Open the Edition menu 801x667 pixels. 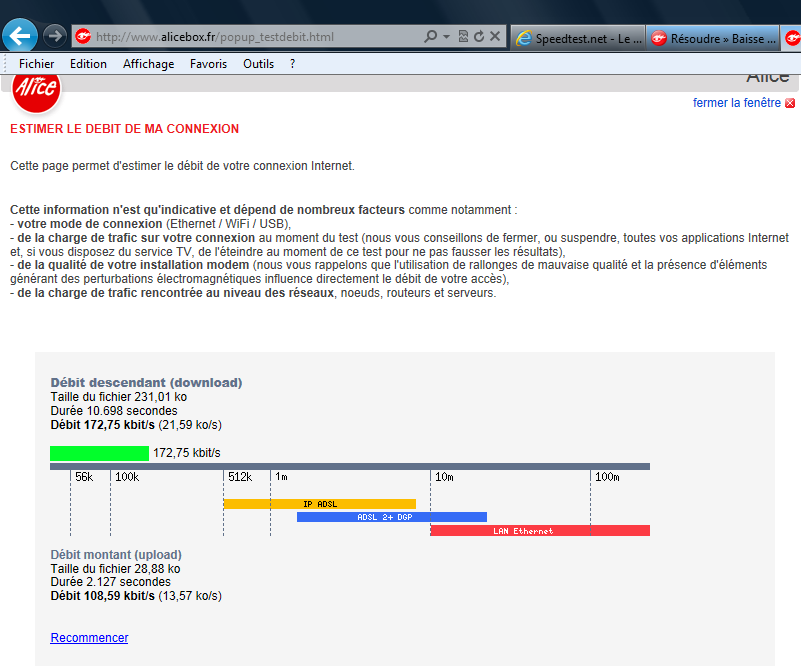pyautogui.click(x=88, y=64)
